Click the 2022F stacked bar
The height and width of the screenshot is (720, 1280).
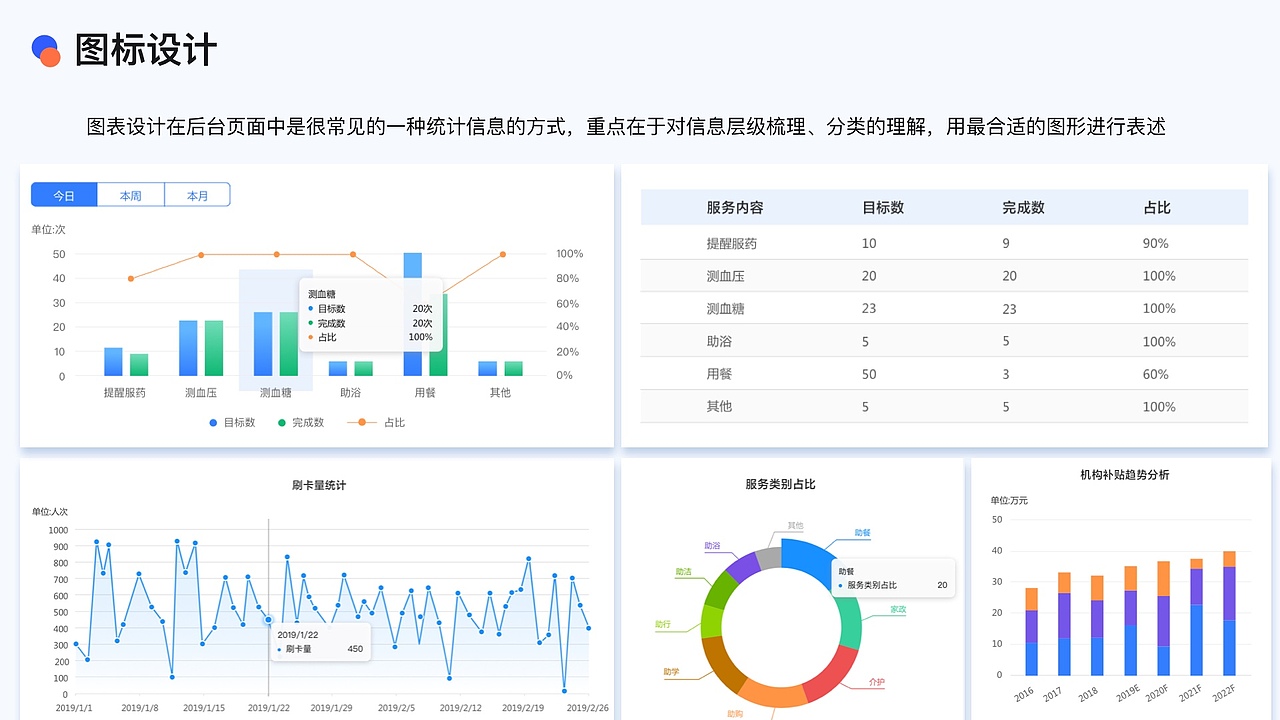click(1229, 613)
